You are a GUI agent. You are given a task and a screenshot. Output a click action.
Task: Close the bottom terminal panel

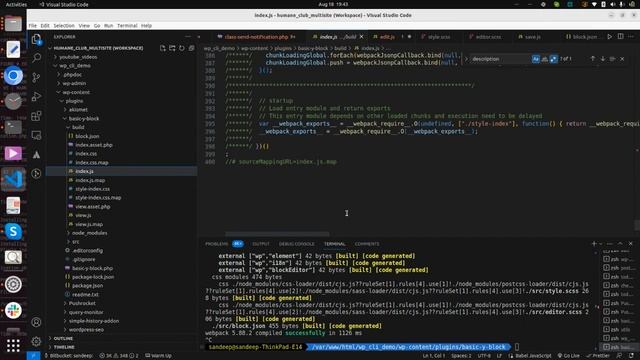[631, 244]
